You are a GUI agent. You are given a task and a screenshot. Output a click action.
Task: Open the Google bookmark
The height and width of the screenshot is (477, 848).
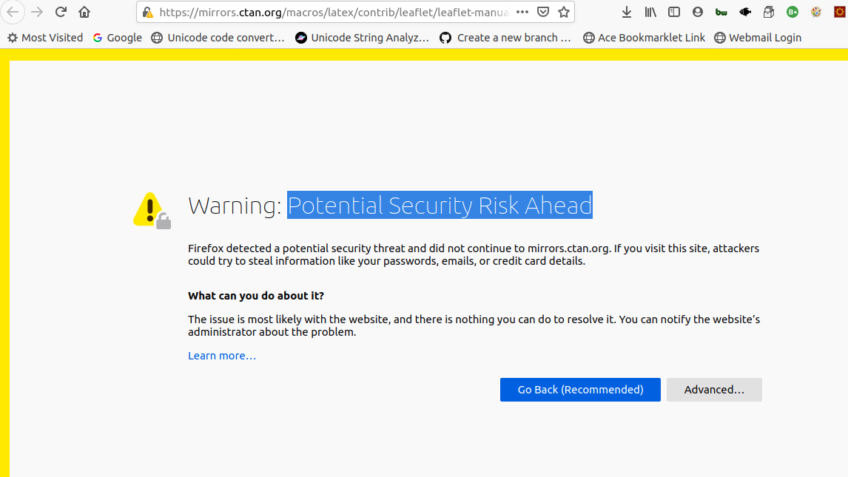[x=117, y=38]
